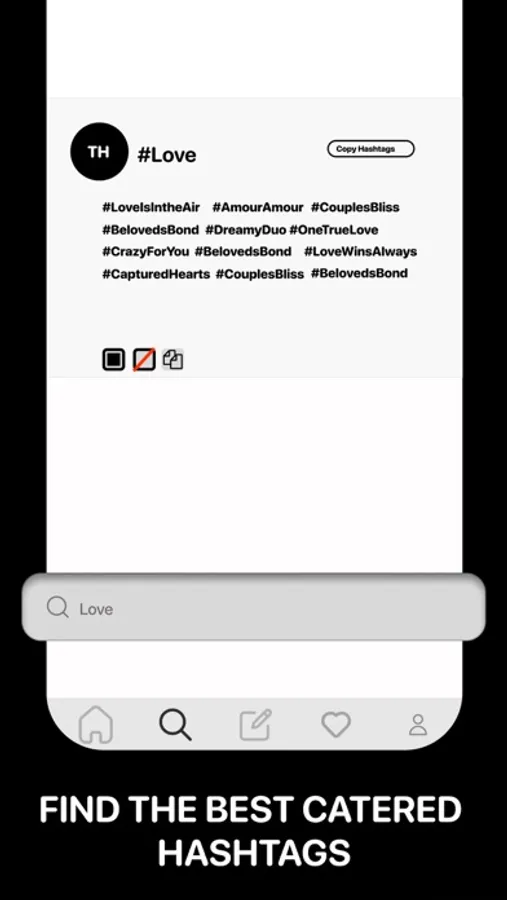Click the Copy Hashtags button
Screen dimensions: 507x900
click(371, 149)
